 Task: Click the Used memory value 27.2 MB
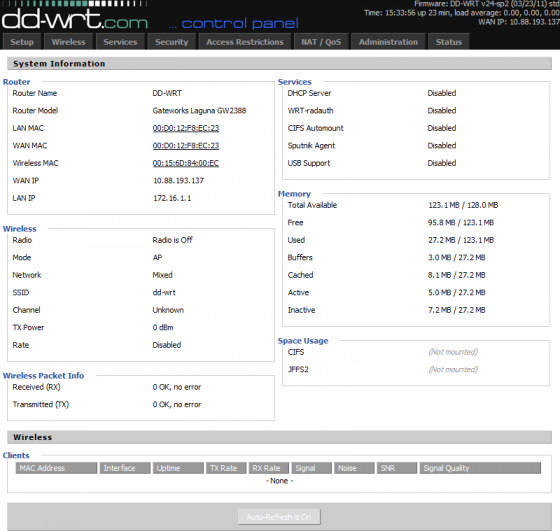point(441,240)
